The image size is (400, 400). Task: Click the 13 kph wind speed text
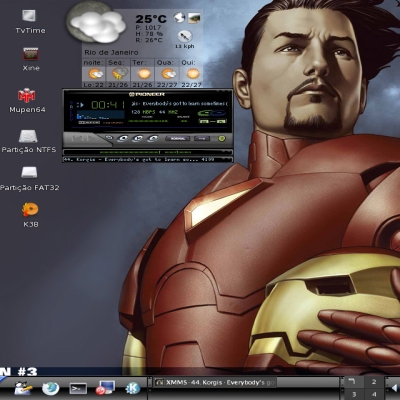point(185,46)
